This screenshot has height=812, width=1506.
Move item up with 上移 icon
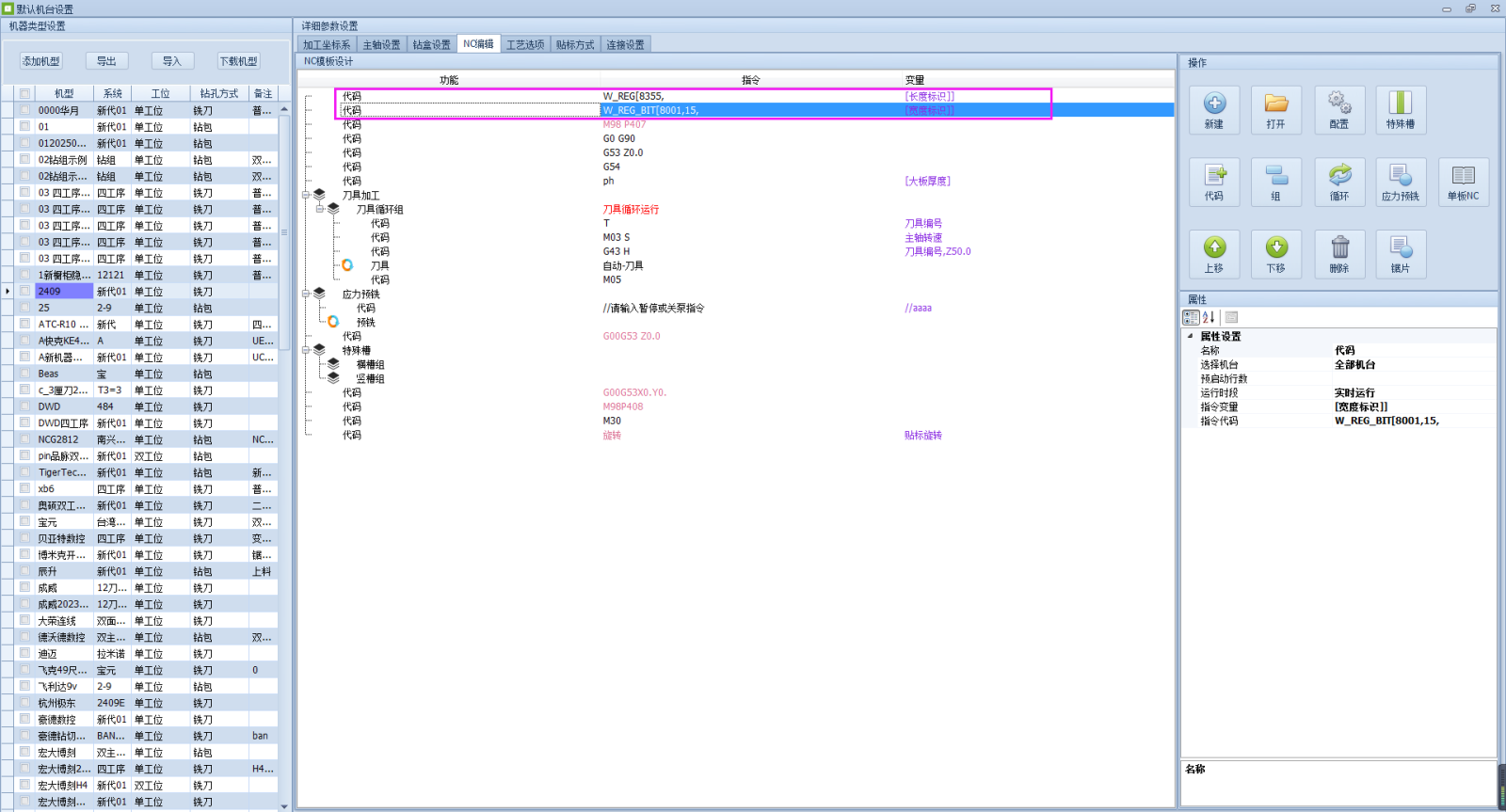point(1214,254)
